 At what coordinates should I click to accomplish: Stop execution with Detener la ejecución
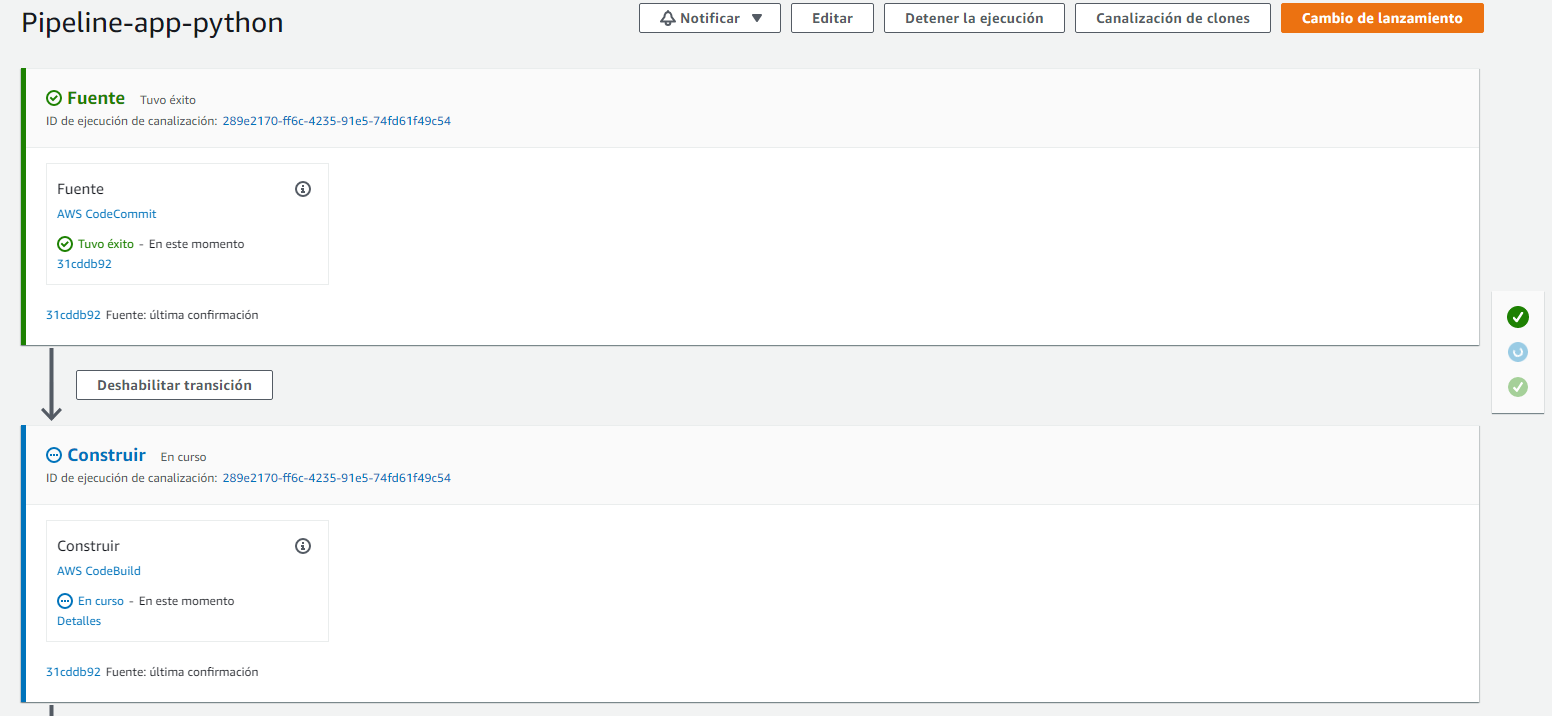pyautogui.click(x=973, y=18)
